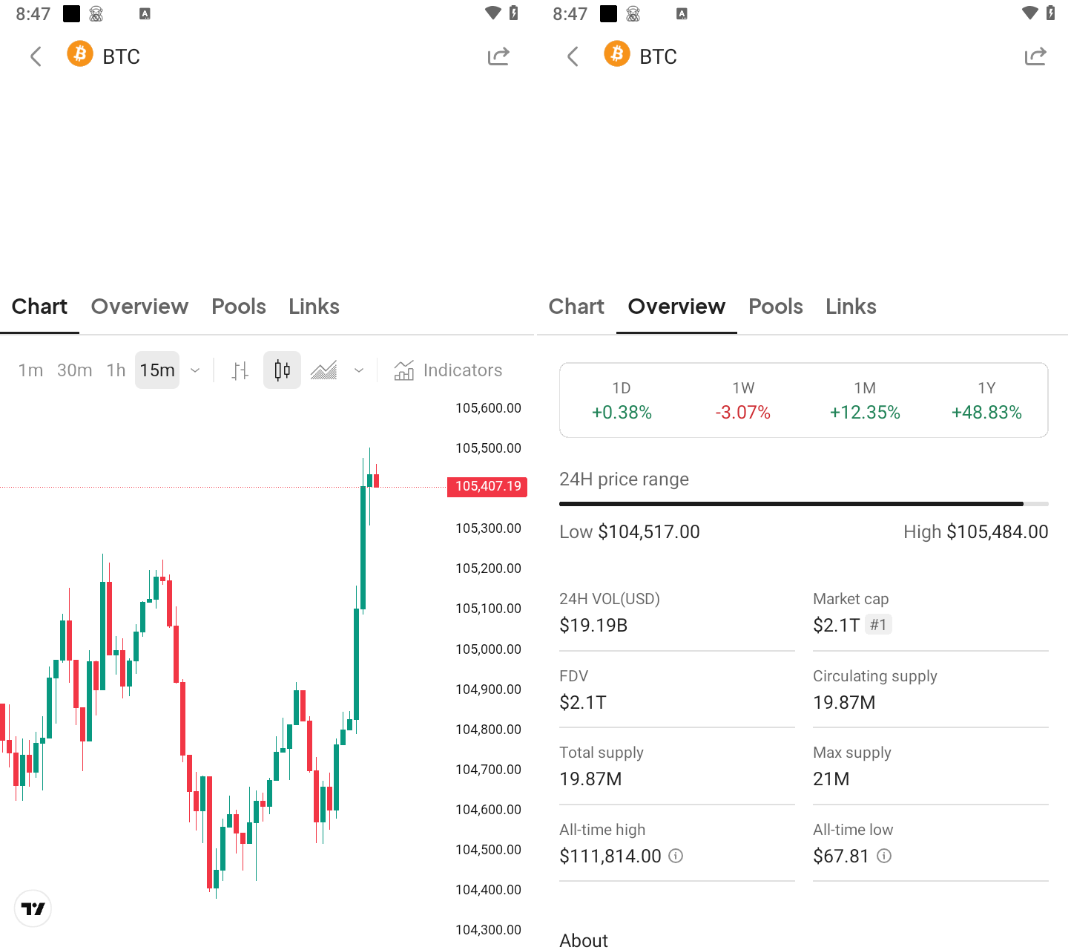The width and height of the screenshot is (1068, 950).
Task: Show all-time high info icon
Action: point(676,856)
